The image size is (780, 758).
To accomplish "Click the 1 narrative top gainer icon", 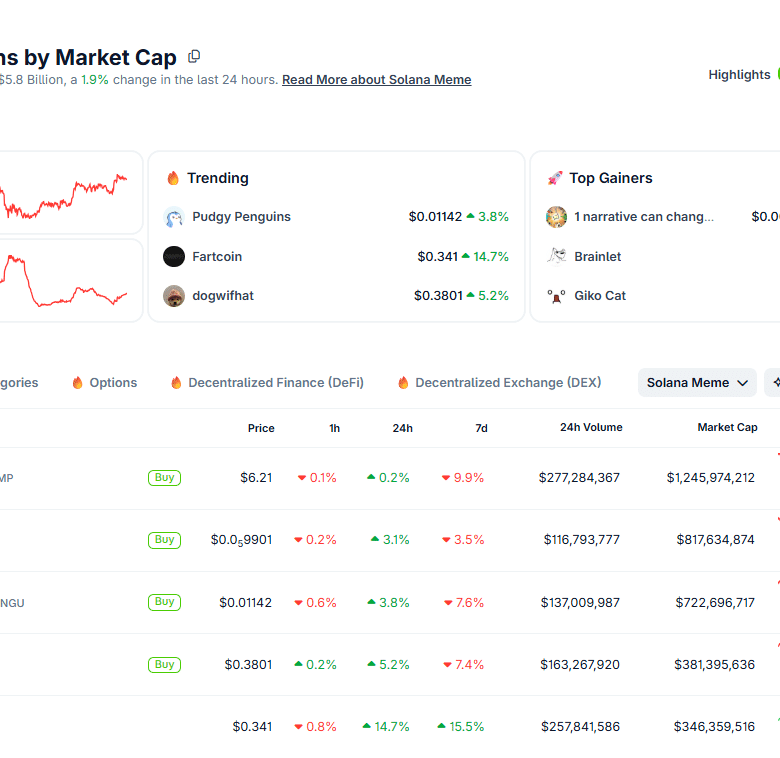I will point(557,217).
